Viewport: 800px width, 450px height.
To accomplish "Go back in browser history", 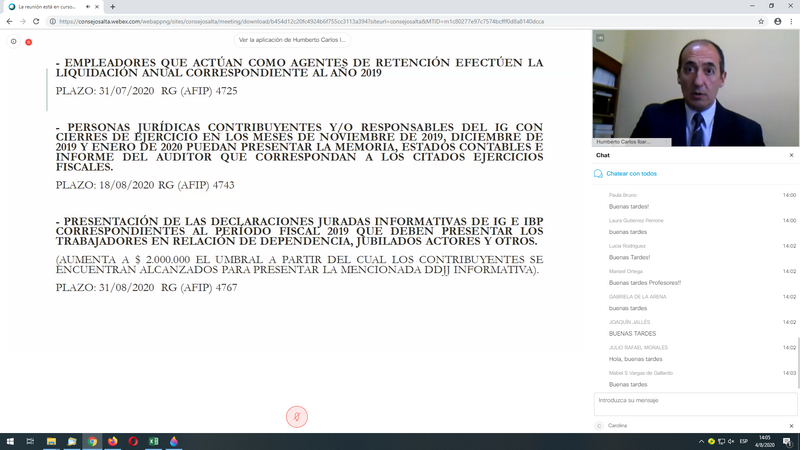I will coord(9,21).
